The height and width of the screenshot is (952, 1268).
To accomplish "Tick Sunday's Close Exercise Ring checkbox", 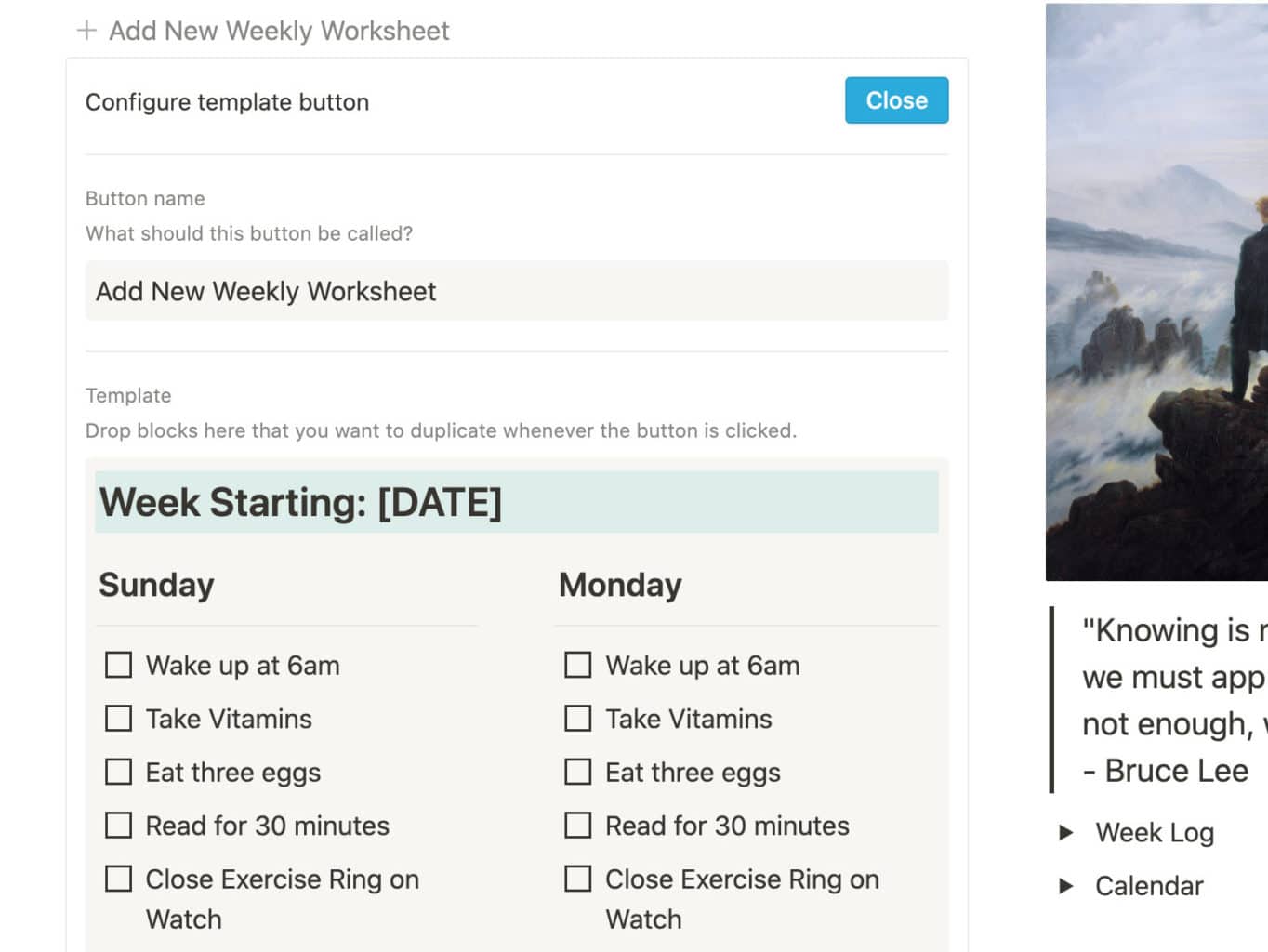I will tap(118, 879).
